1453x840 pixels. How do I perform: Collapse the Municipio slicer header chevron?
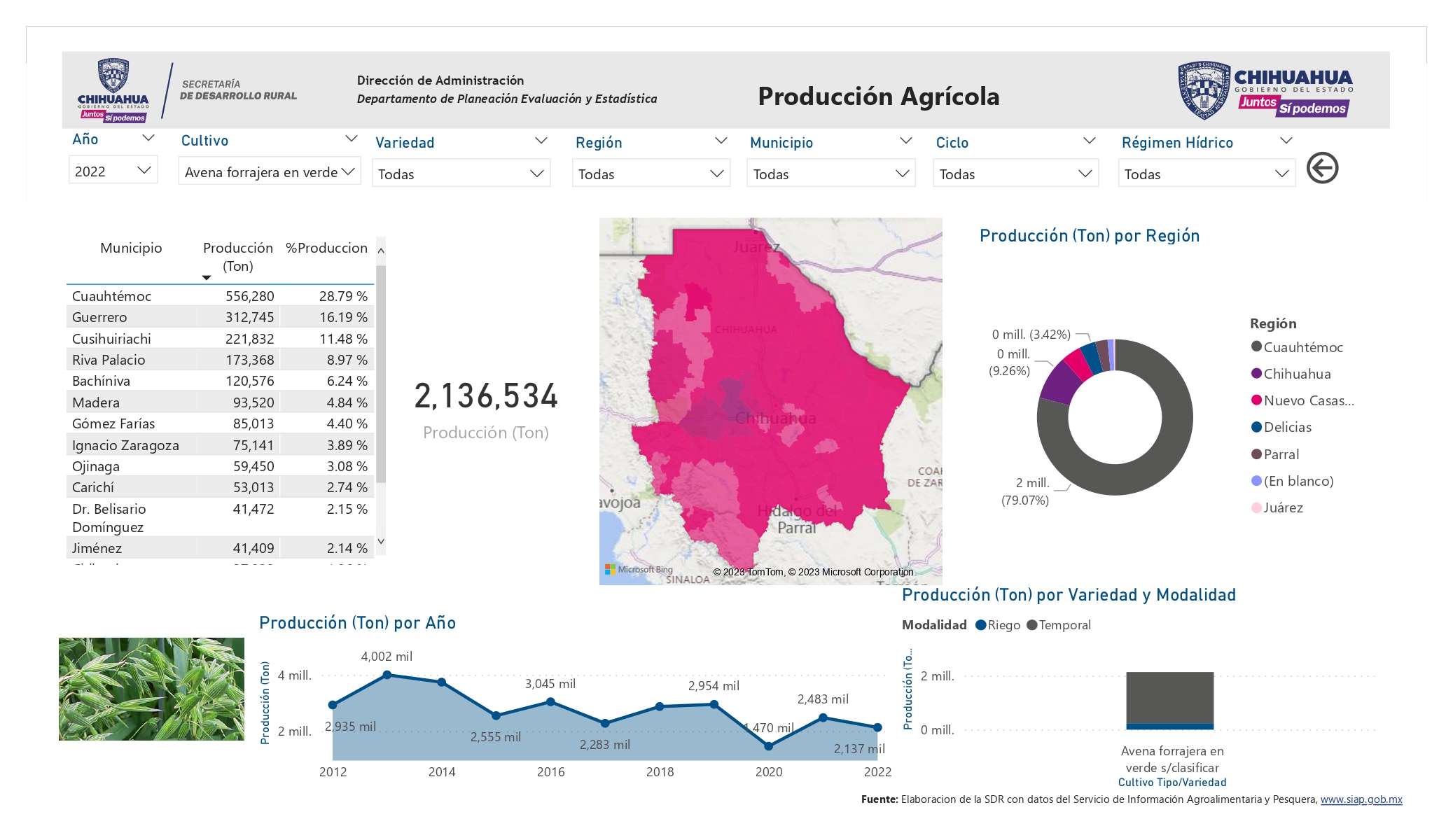click(905, 141)
